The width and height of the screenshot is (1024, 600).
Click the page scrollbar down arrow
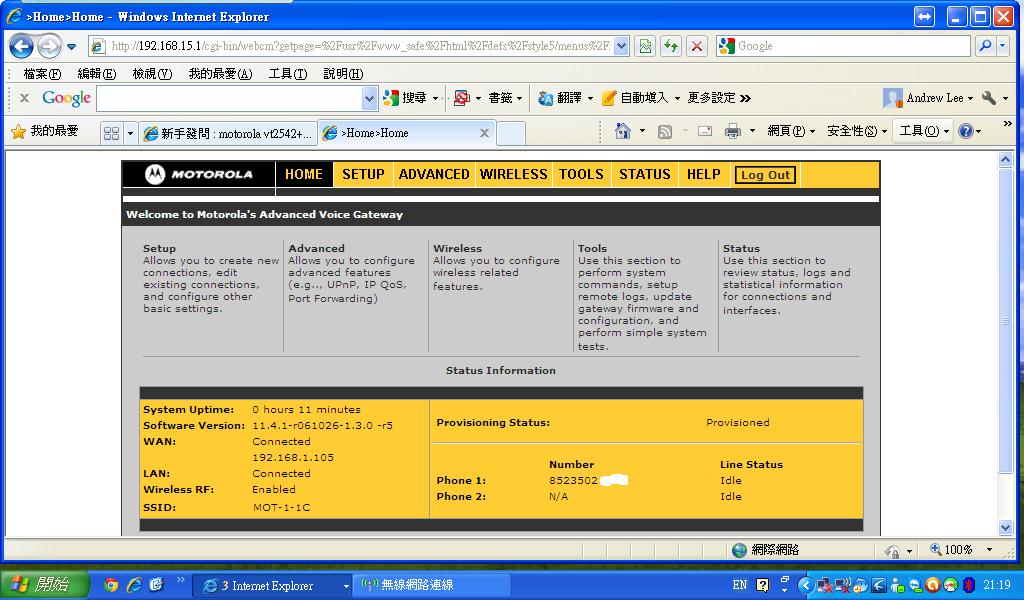tap(1006, 528)
